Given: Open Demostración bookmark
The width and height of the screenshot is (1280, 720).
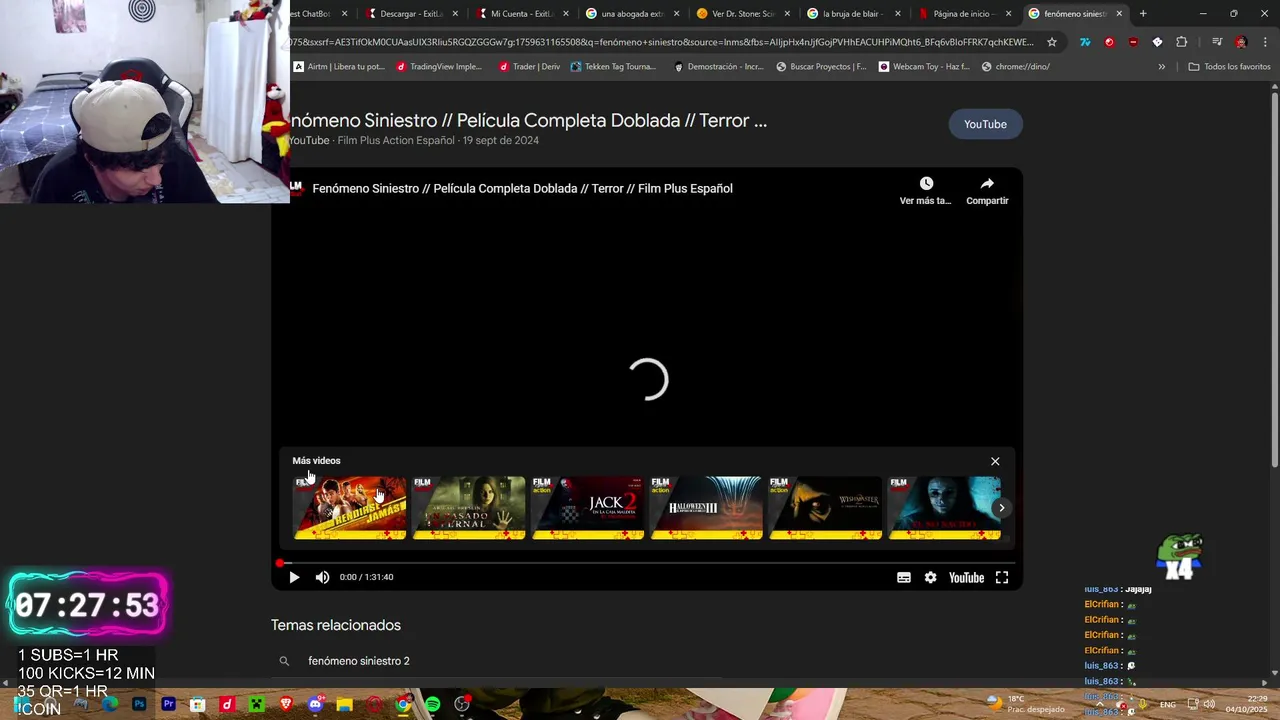Looking at the screenshot, I should click(719, 67).
